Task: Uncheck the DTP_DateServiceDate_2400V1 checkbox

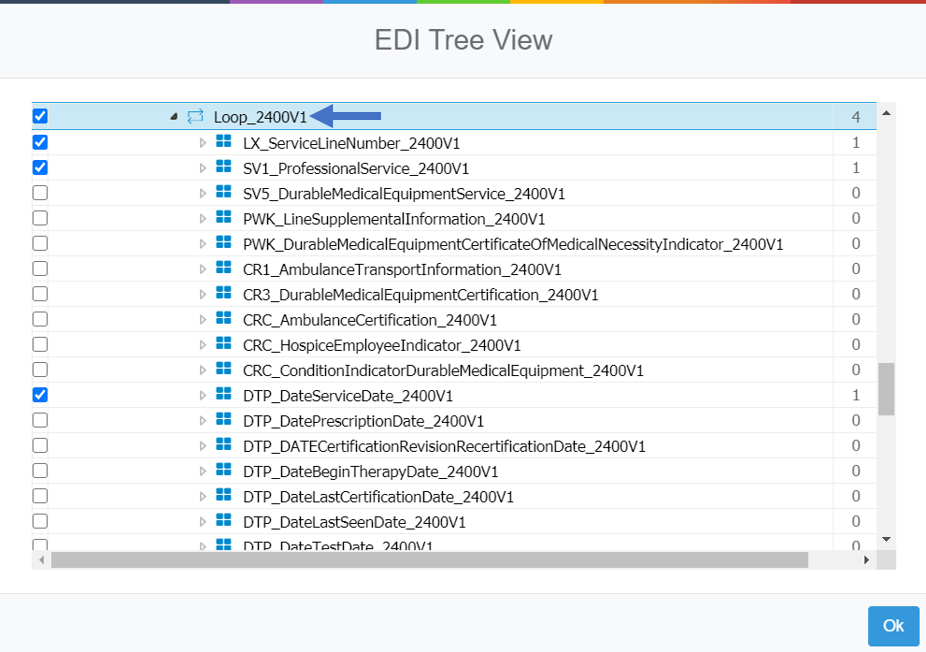Action: coord(40,395)
